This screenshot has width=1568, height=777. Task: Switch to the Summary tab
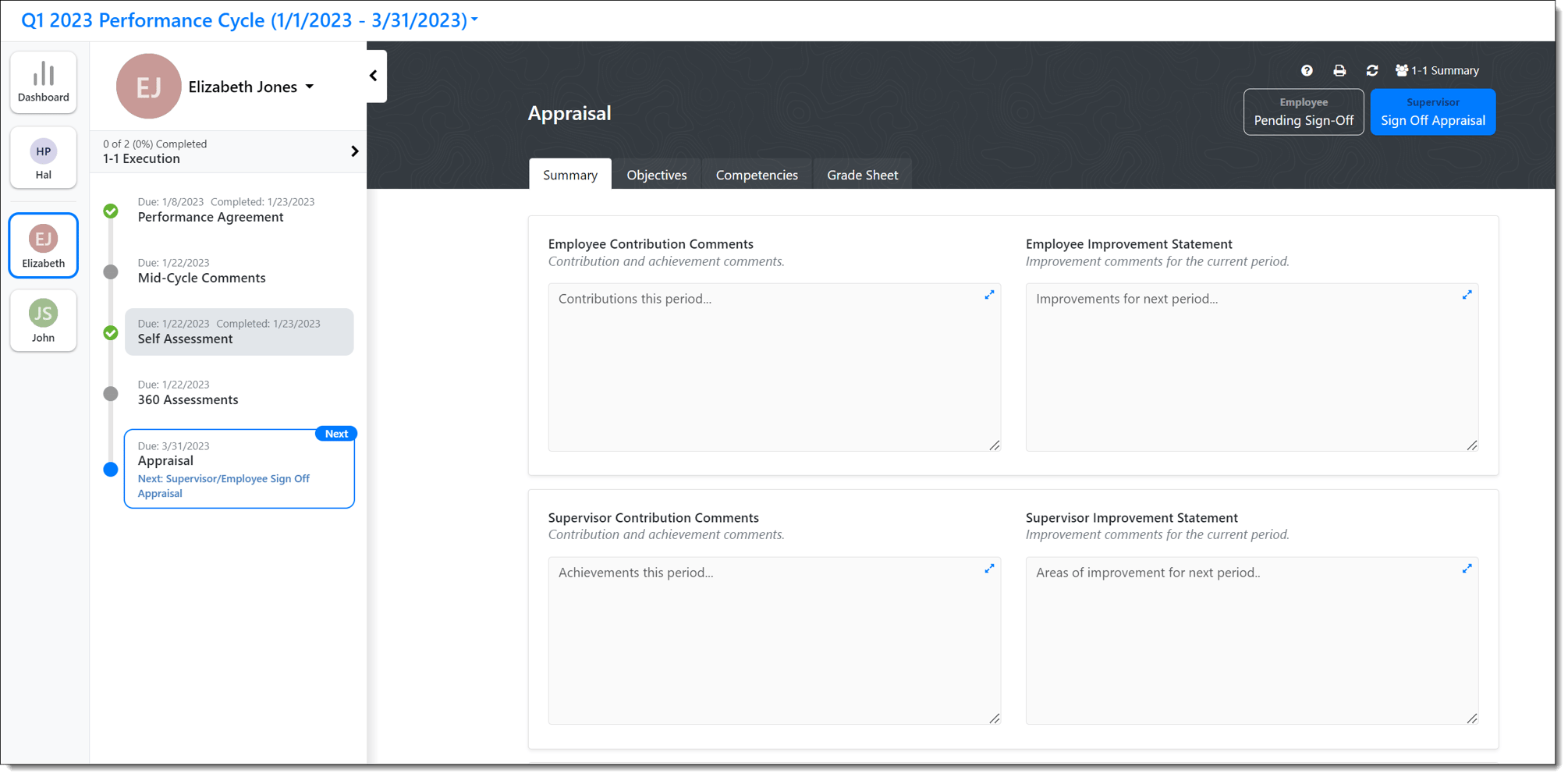pyautogui.click(x=570, y=175)
